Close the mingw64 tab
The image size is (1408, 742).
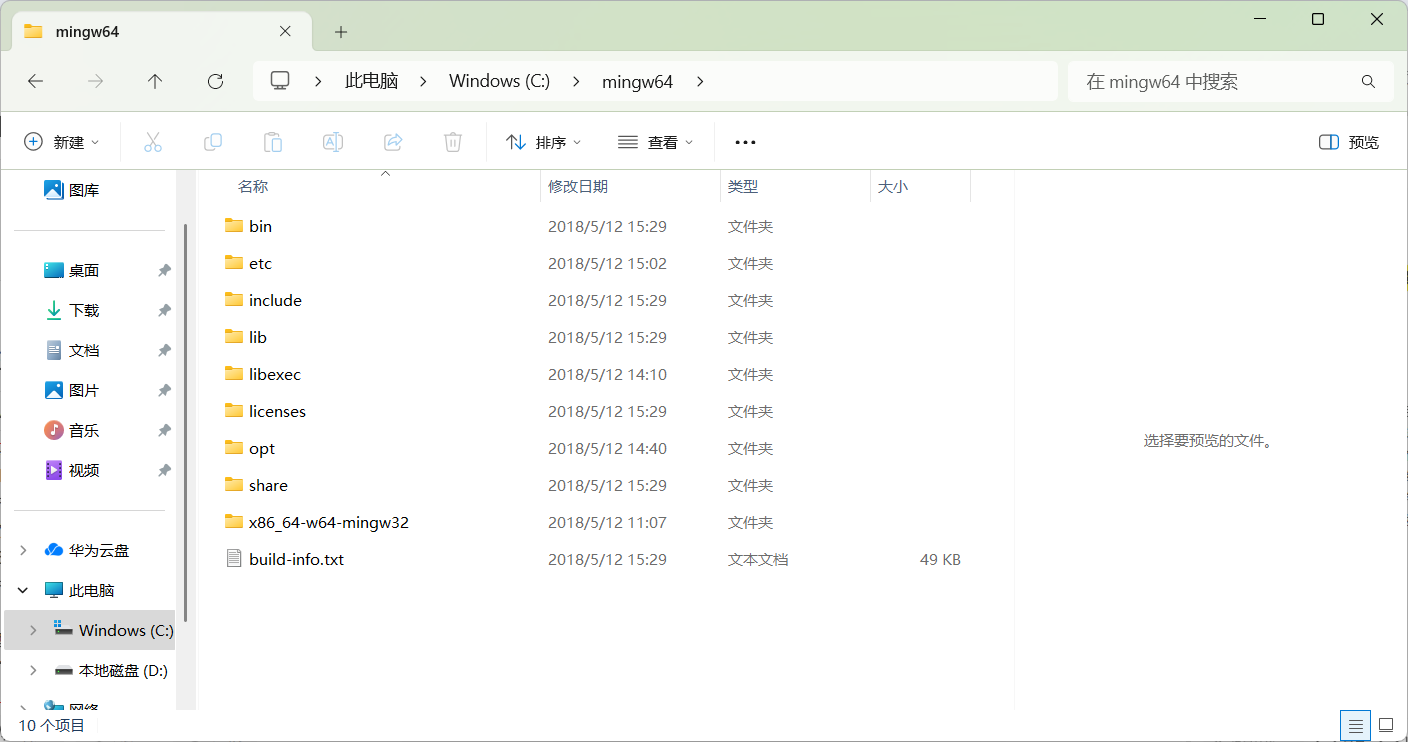(x=285, y=31)
